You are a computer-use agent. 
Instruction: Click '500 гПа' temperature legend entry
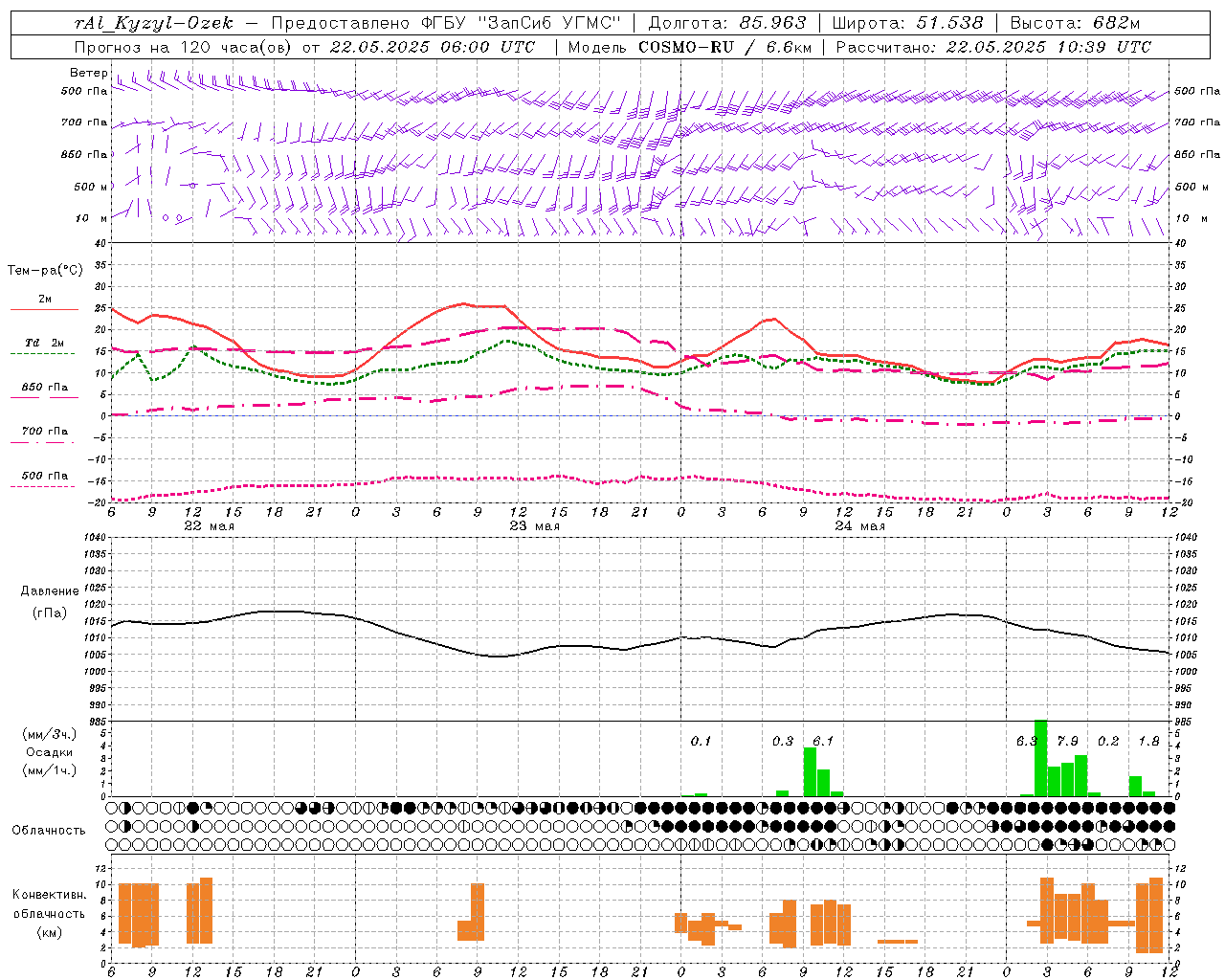pyautogui.click(x=45, y=476)
